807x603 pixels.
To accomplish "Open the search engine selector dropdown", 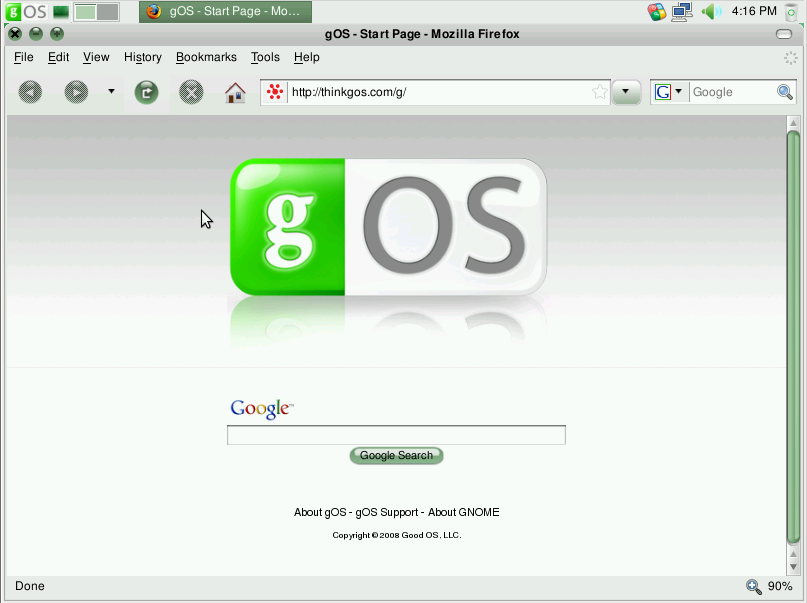I will coord(669,92).
